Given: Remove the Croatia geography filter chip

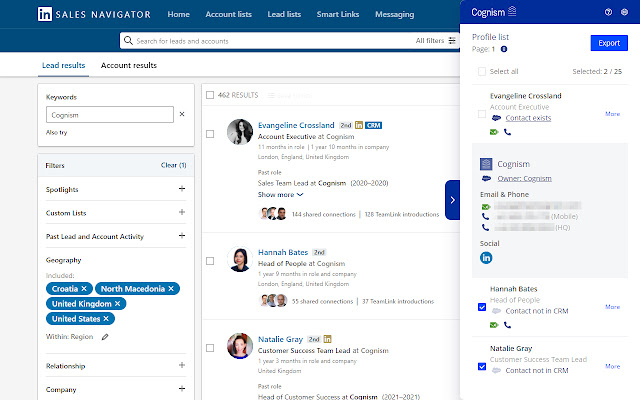Looking at the screenshot, I should point(85,288).
